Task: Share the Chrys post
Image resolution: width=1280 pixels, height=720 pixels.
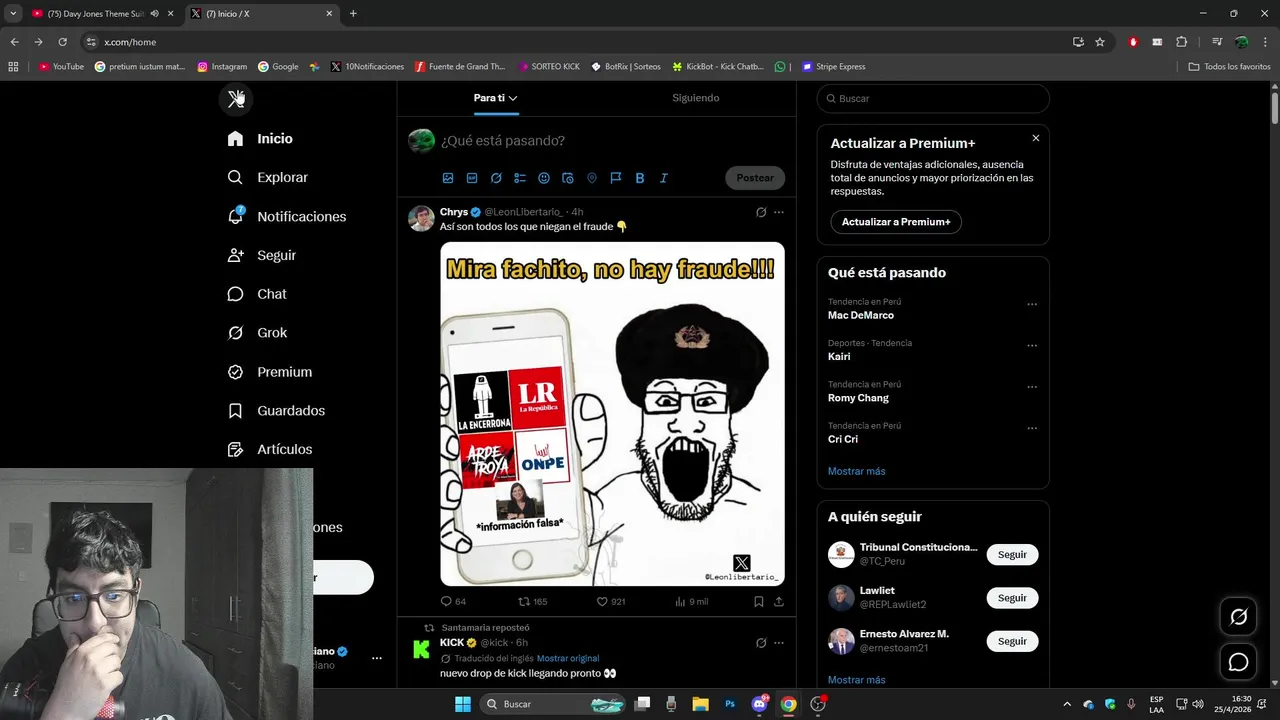Action: 779,602
